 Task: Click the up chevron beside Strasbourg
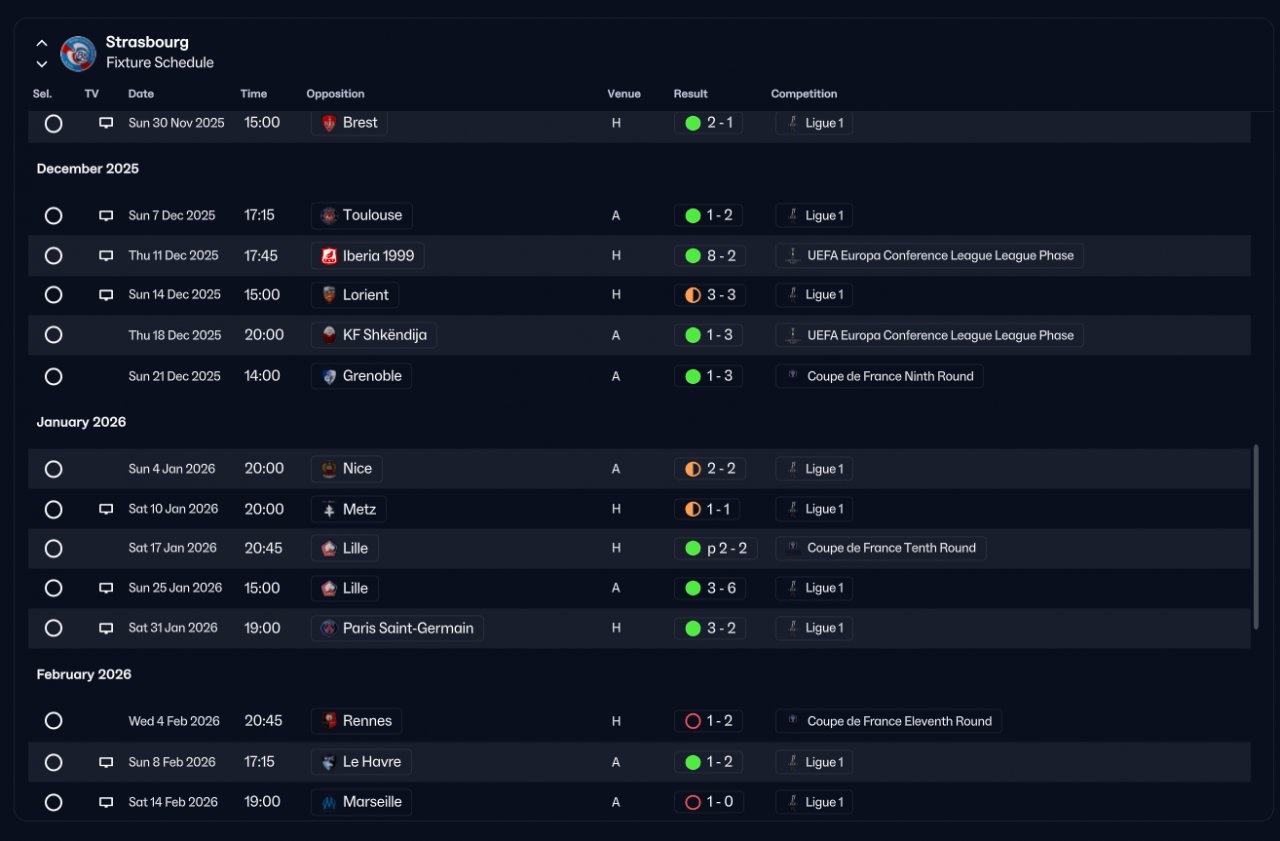point(42,43)
